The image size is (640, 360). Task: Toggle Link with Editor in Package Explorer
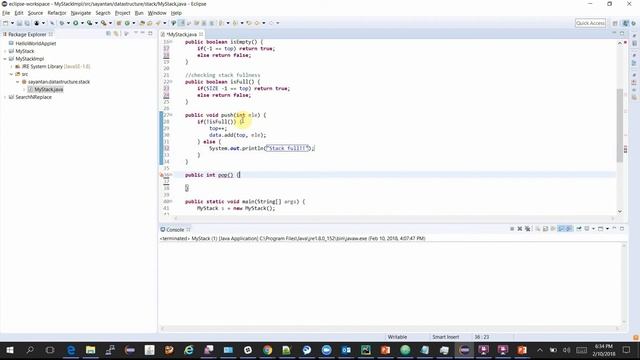[x=116, y=33]
